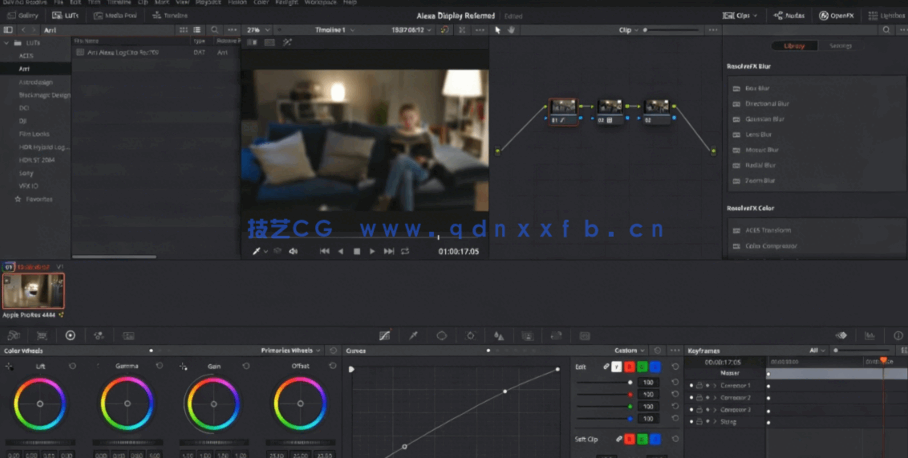Open the Lightbox view
Image resolution: width=908 pixels, height=458 pixels.
point(887,16)
